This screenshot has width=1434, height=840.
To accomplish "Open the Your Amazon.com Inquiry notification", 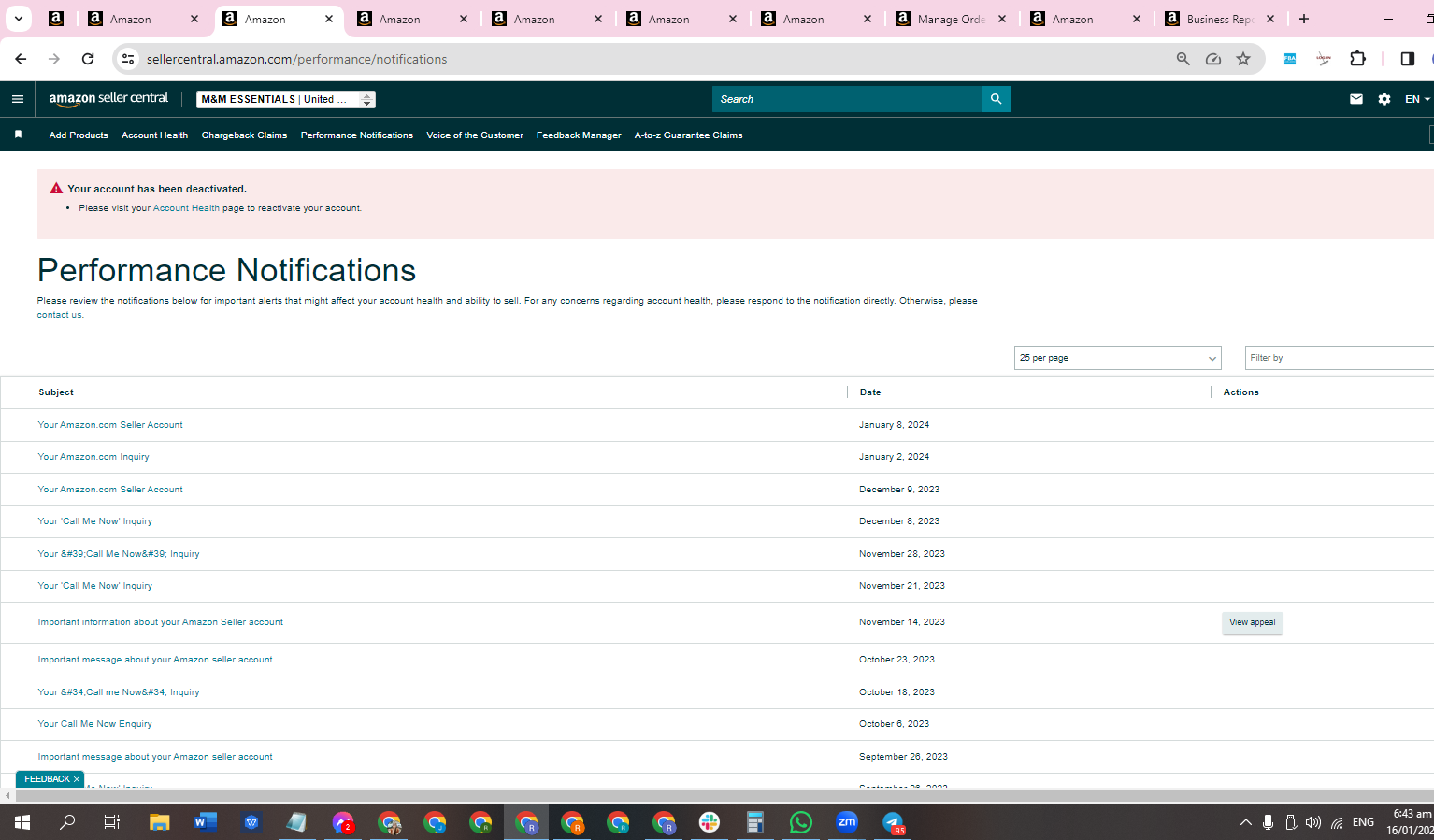I will (x=93, y=457).
